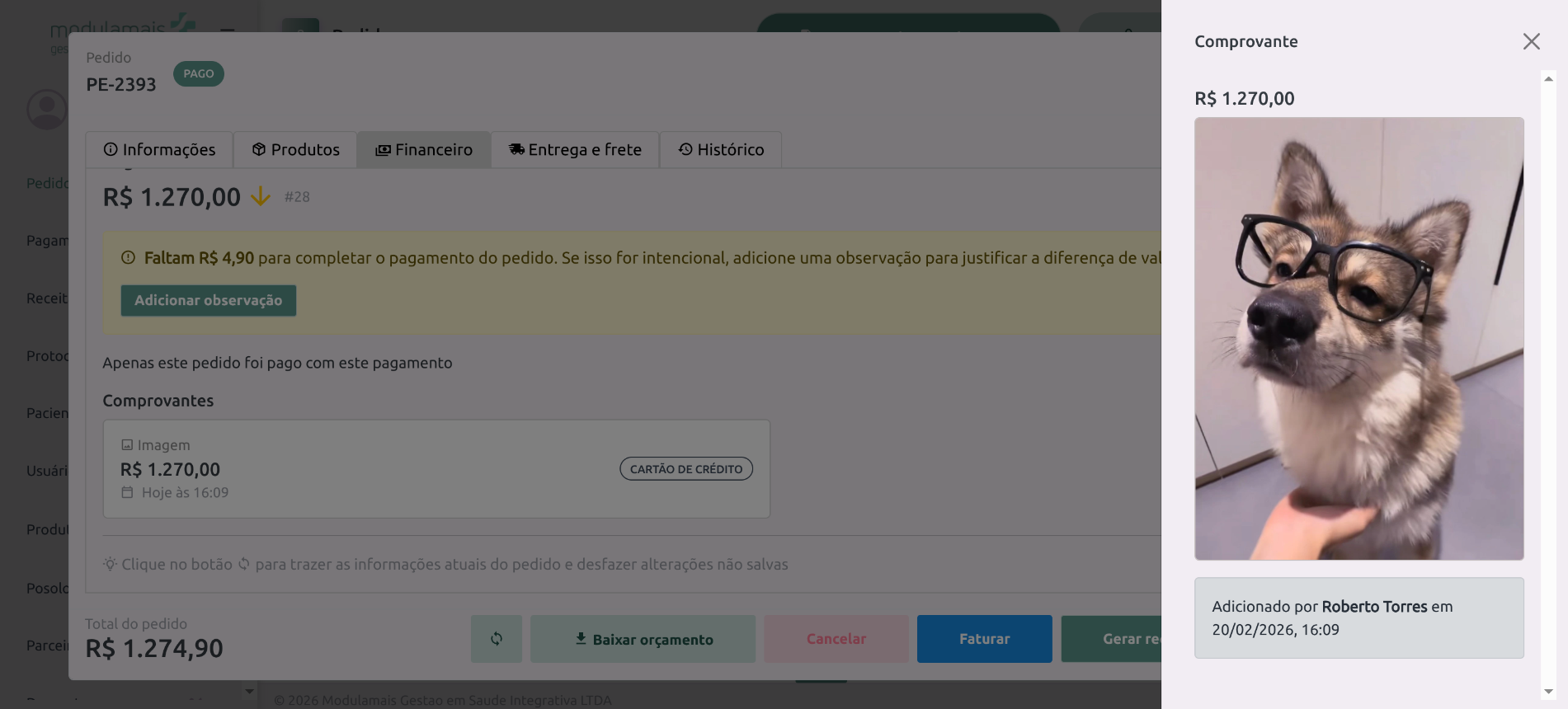Open the dog receipt image thumbnail
Viewport: 1568px width, 709px height.
click(1358, 339)
